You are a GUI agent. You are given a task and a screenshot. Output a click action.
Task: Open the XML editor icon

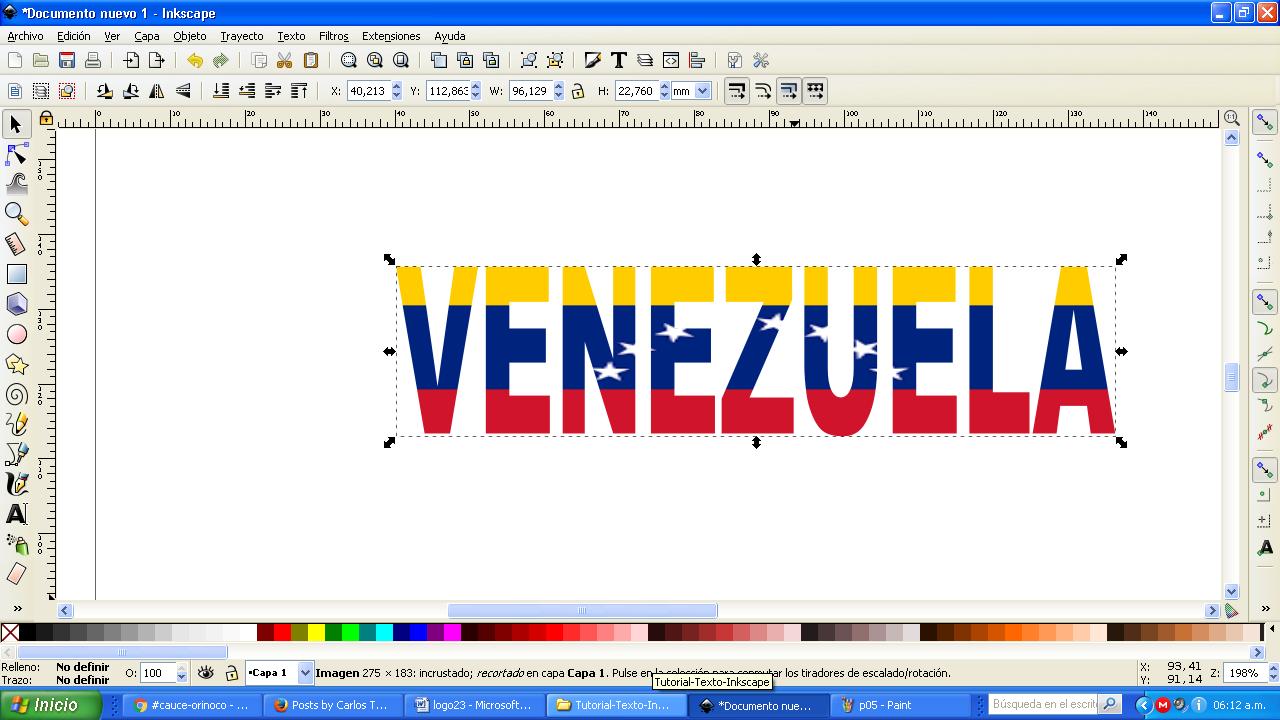[671, 61]
